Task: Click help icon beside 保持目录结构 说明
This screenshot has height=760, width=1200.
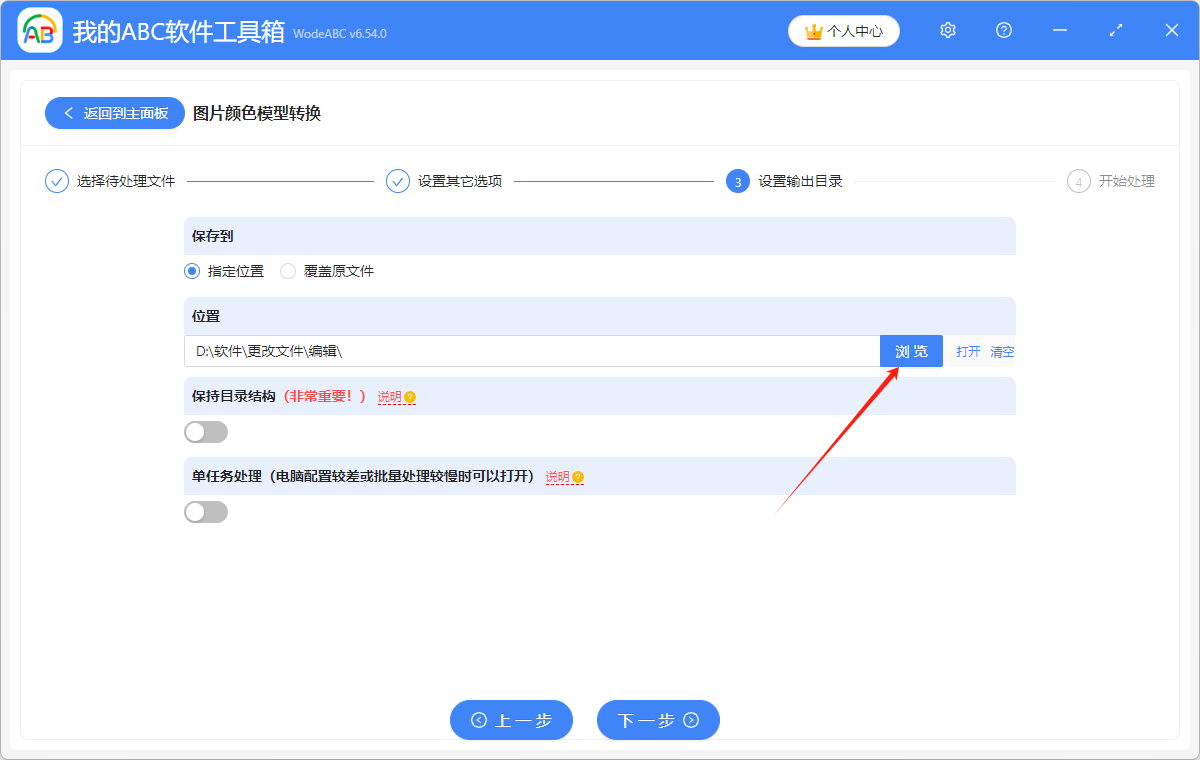Action: [x=410, y=398]
